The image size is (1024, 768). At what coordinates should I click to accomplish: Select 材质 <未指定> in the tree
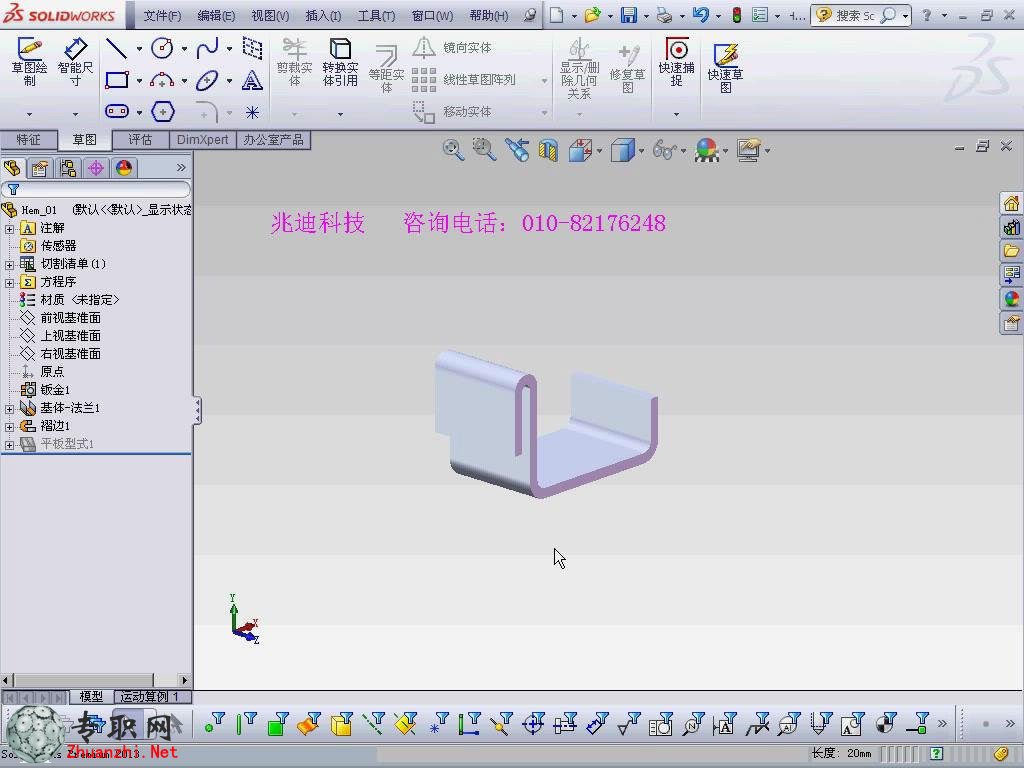click(80, 300)
